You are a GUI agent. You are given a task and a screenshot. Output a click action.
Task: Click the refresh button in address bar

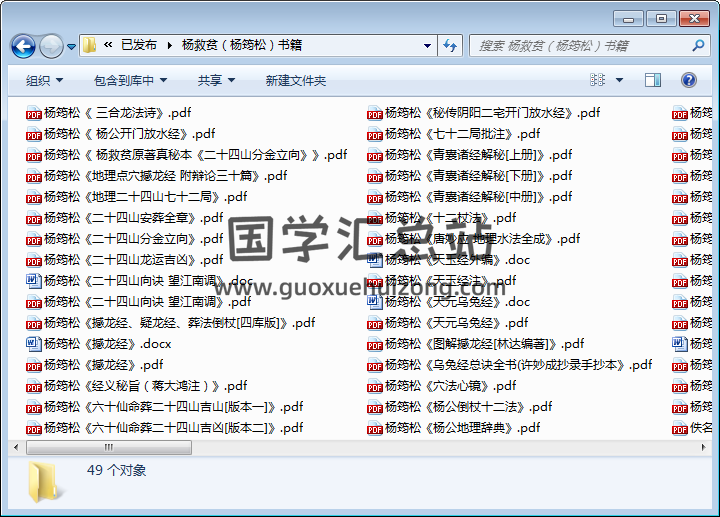(x=450, y=45)
